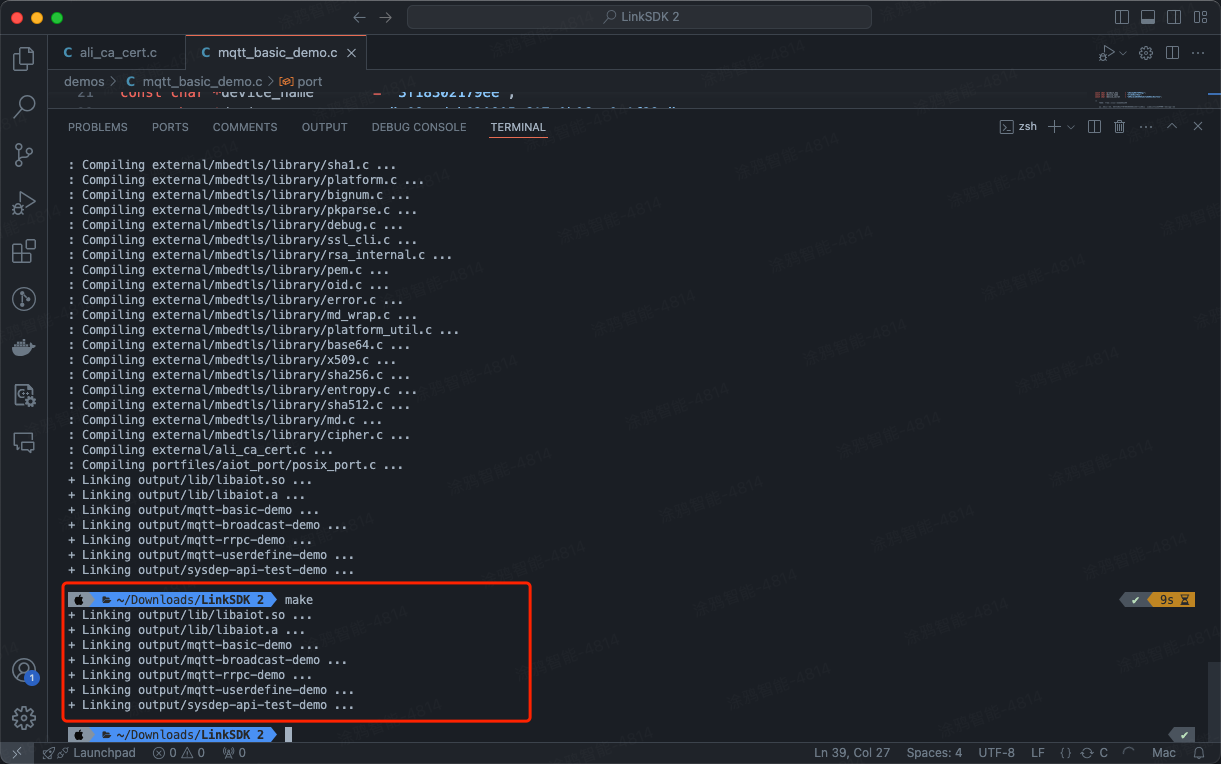Switch to the COMMENTS panel tab

(x=245, y=127)
